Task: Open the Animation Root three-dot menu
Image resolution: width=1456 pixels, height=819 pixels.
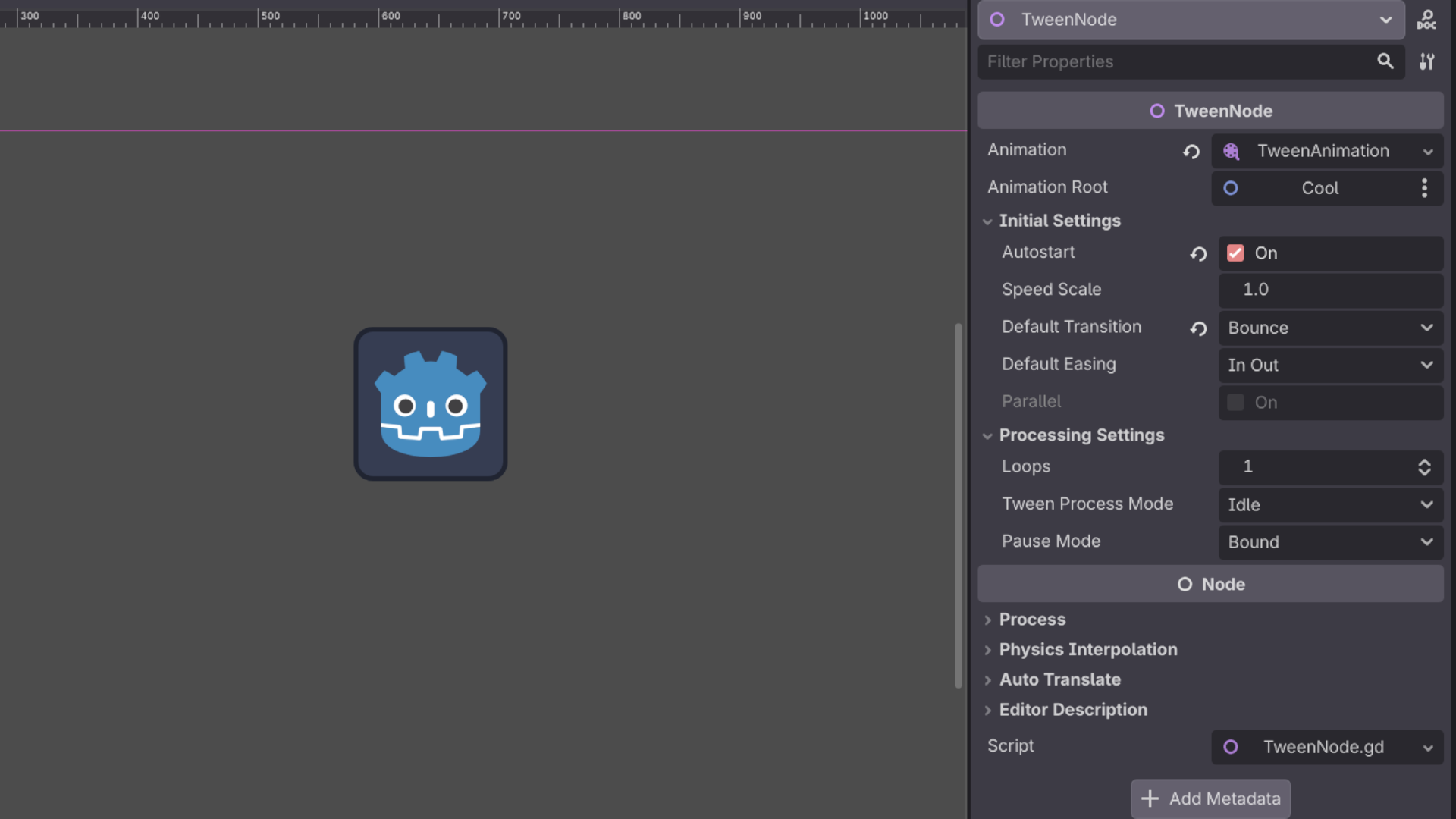Action: [x=1424, y=188]
